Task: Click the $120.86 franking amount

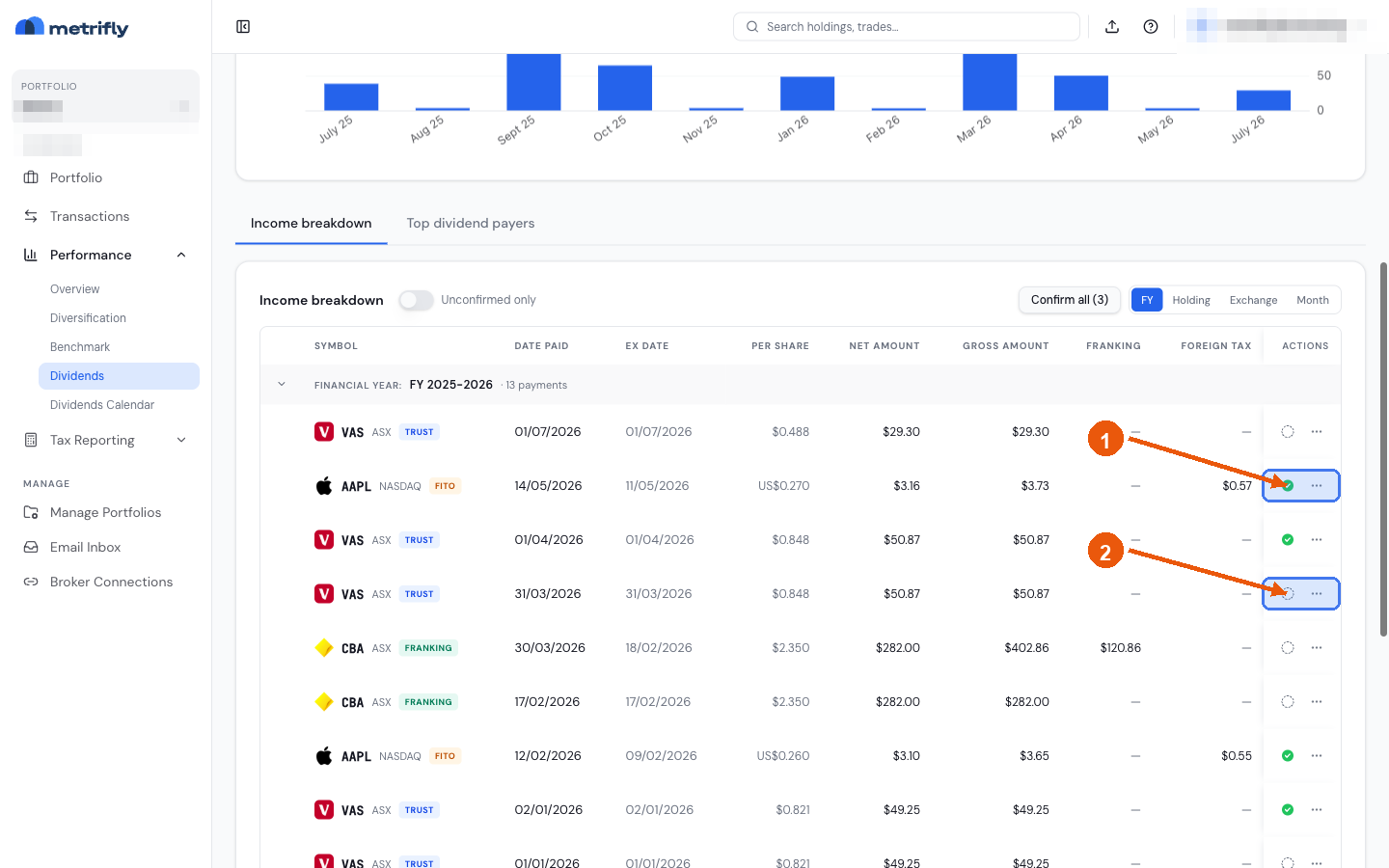Action: [1121, 648]
